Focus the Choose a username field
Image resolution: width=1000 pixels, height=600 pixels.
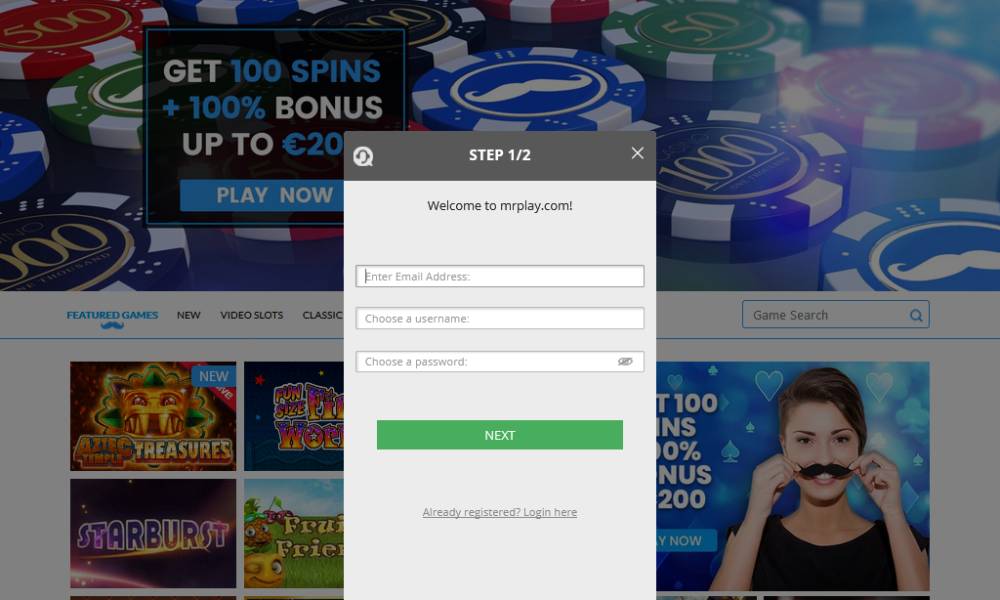tap(500, 318)
